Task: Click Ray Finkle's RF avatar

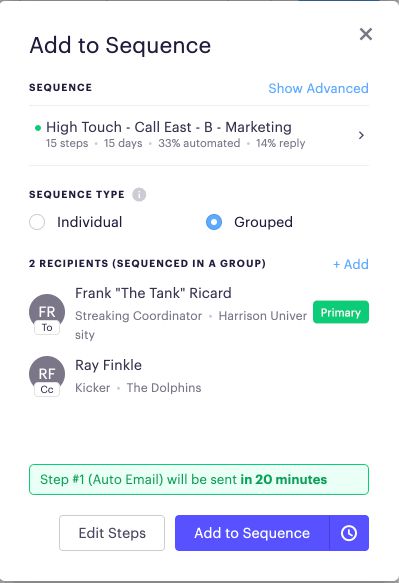Action: pos(47,373)
